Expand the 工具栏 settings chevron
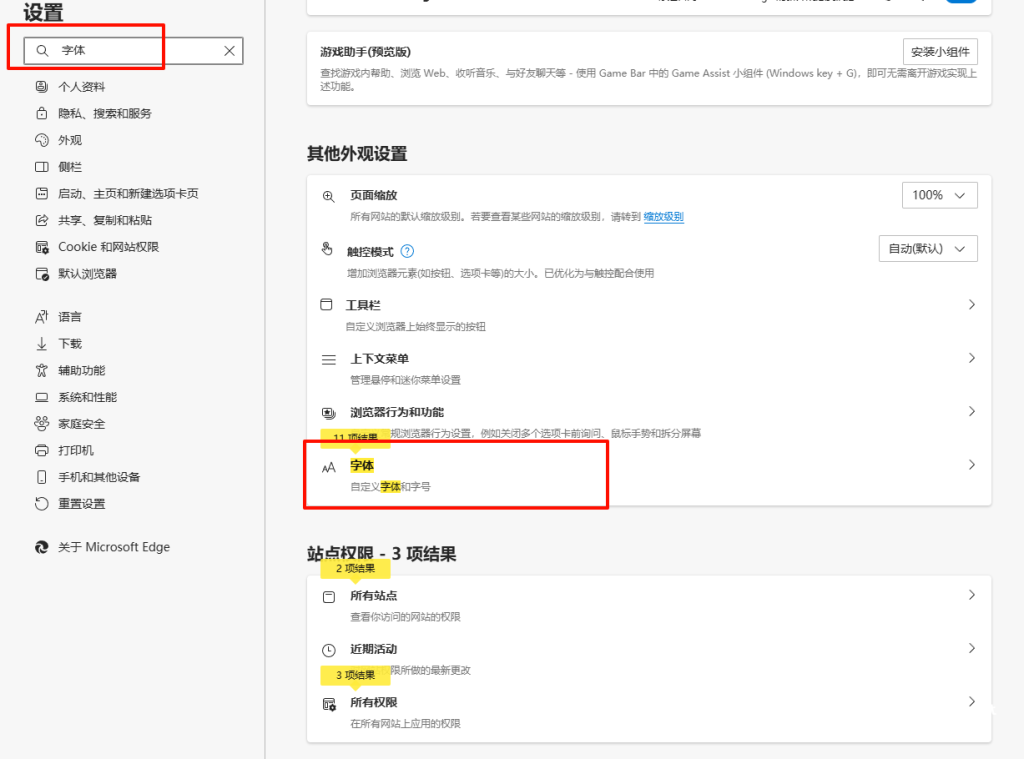1024x759 pixels. tap(971, 305)
